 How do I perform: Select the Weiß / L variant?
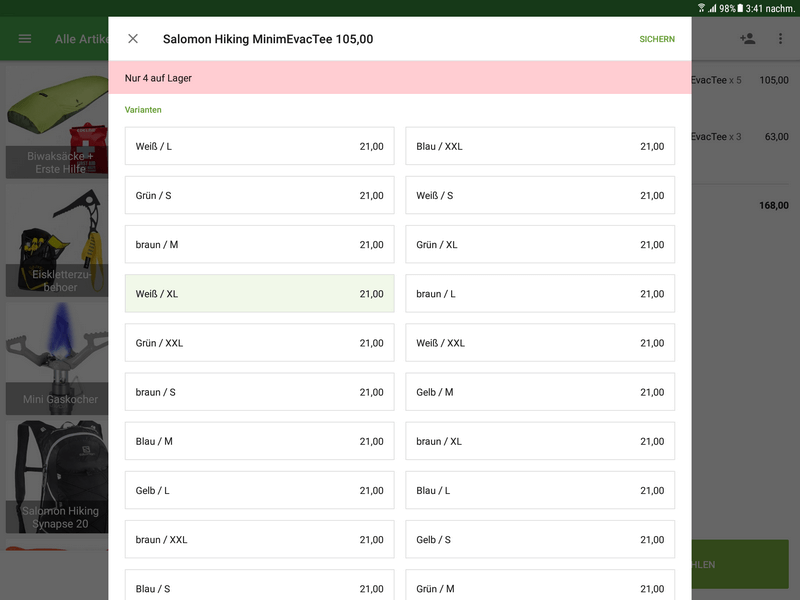tap(259, 146)
